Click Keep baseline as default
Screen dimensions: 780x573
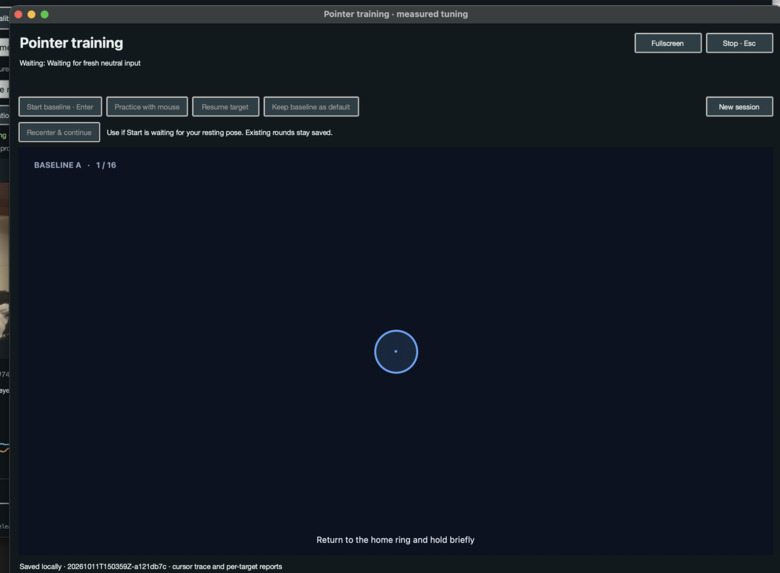(311, 107)
